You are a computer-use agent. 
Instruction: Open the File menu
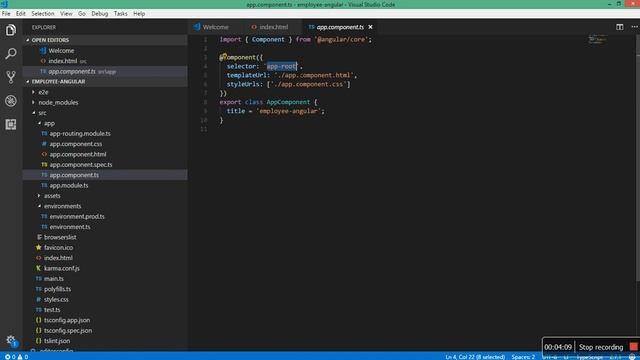pos(6,13)
